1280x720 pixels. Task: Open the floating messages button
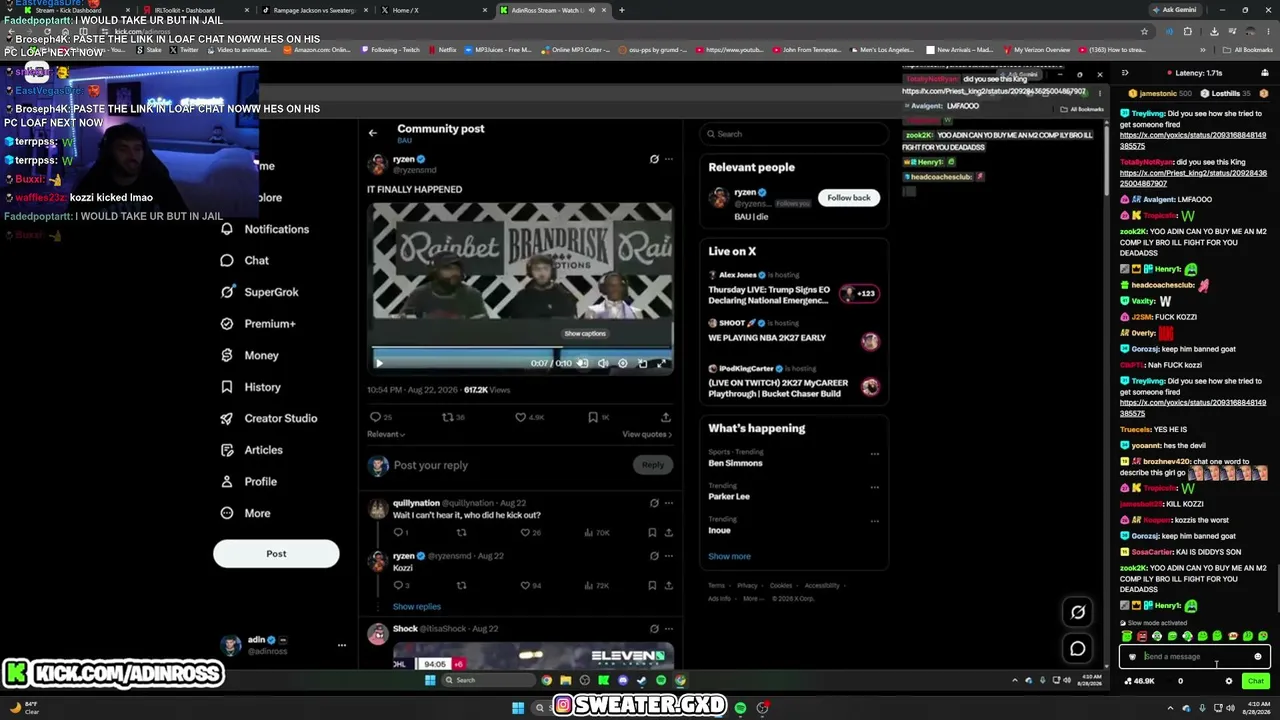1078,649
